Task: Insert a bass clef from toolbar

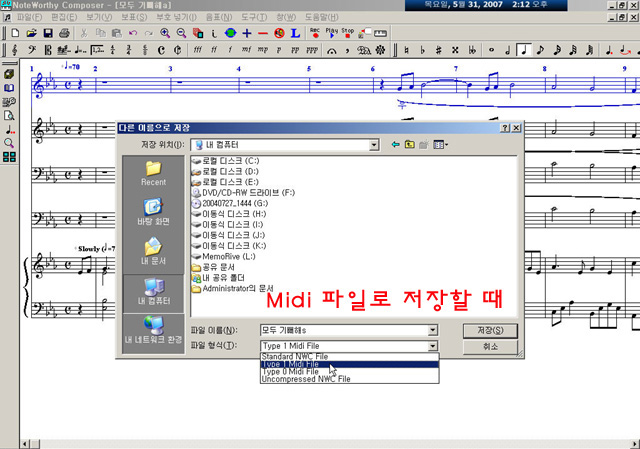Action: pos(31,50)
